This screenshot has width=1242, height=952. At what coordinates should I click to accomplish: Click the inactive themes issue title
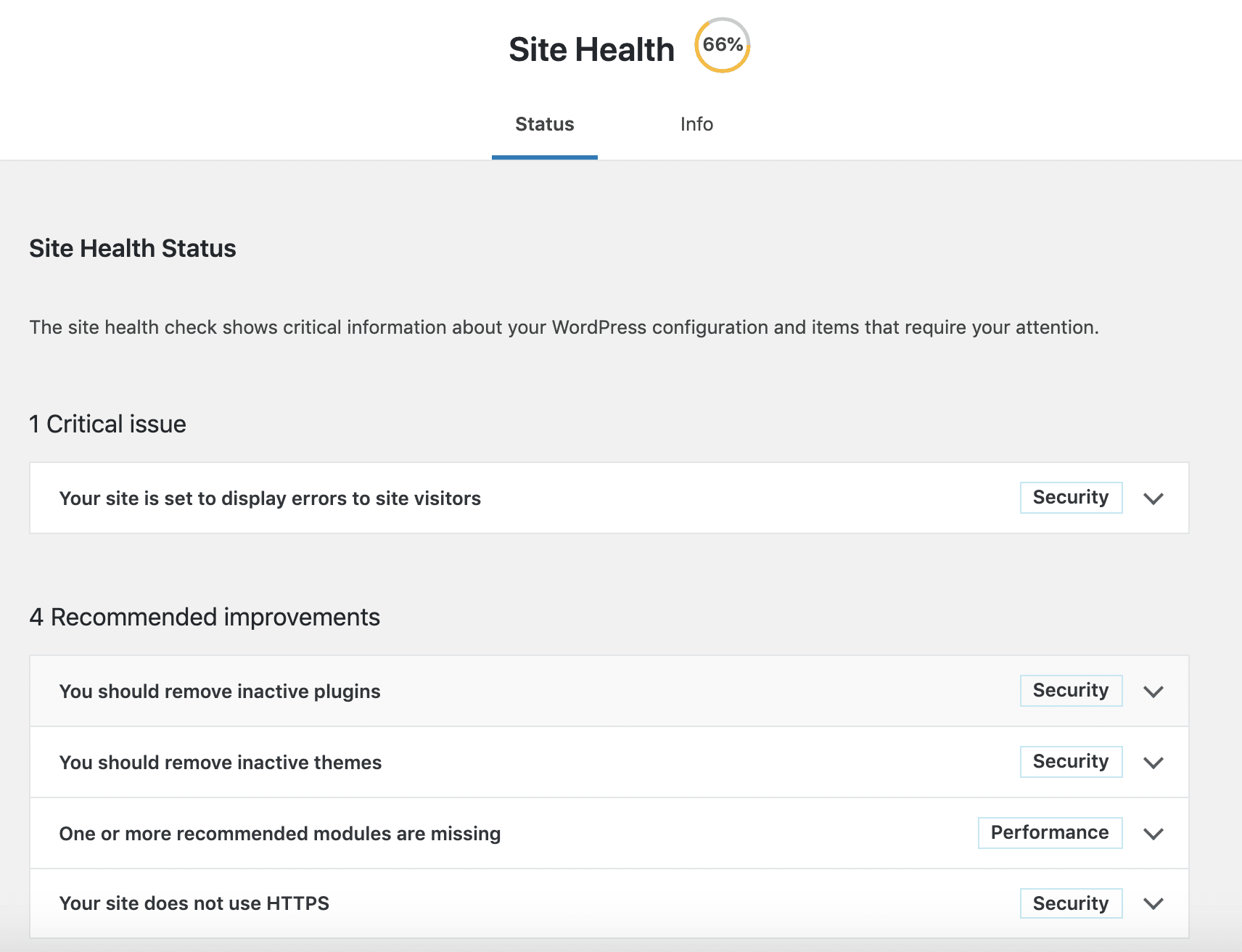coord(220,762)
